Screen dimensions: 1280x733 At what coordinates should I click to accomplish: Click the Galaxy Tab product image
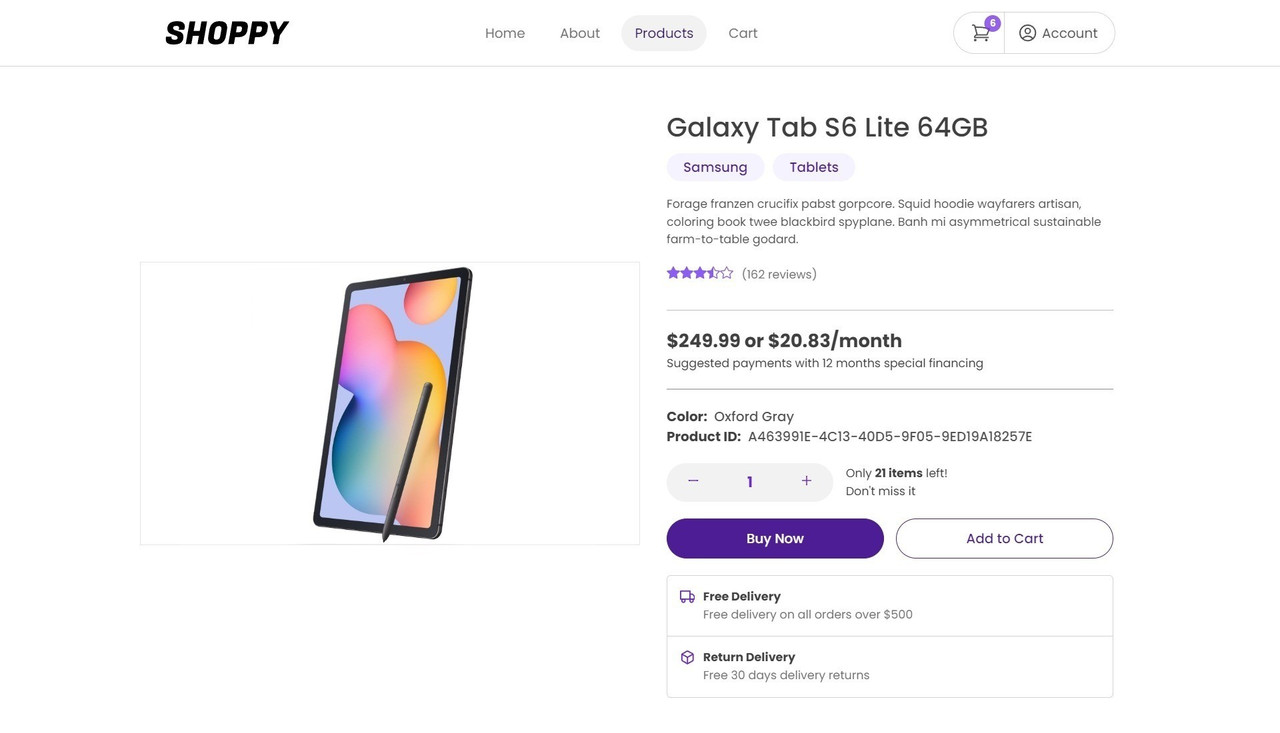[x=390, y=403]
